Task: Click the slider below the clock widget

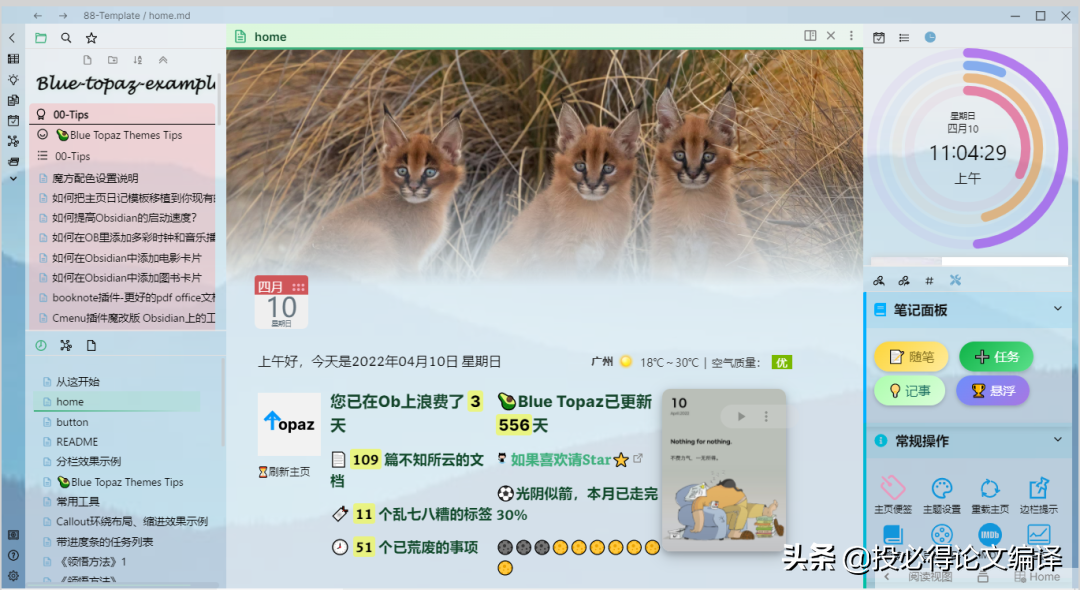Action: [x=968, y=262]
